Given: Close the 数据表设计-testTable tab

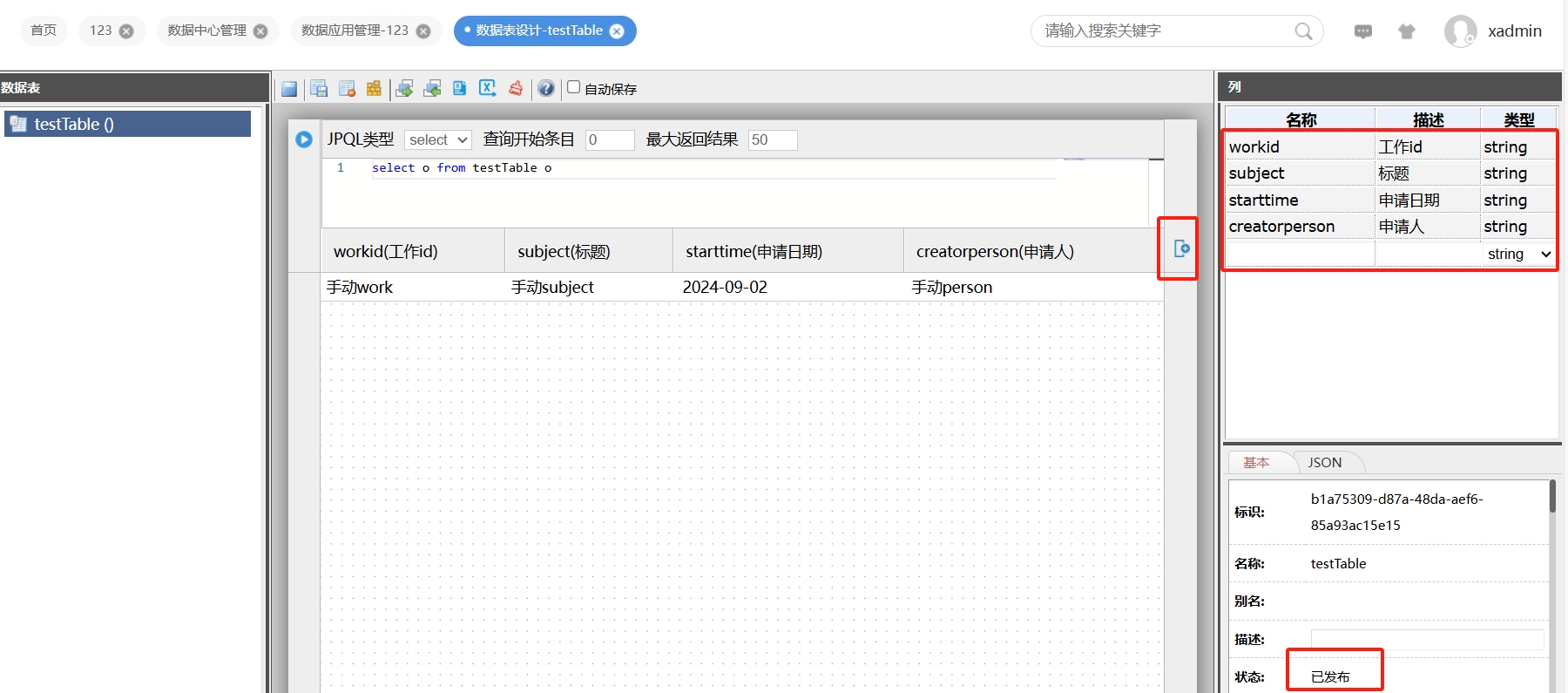Looking at the screenshot, I should pos(617,31).
